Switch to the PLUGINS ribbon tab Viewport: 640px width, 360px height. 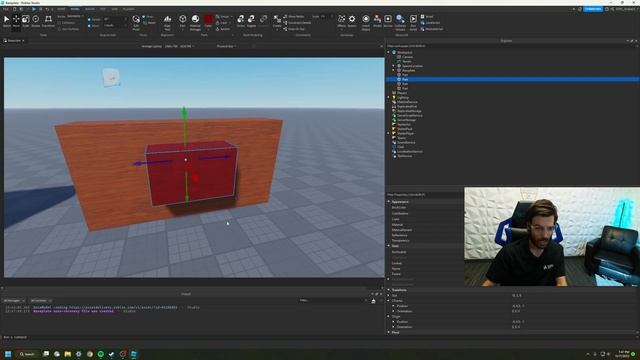[x=129, y=9]
